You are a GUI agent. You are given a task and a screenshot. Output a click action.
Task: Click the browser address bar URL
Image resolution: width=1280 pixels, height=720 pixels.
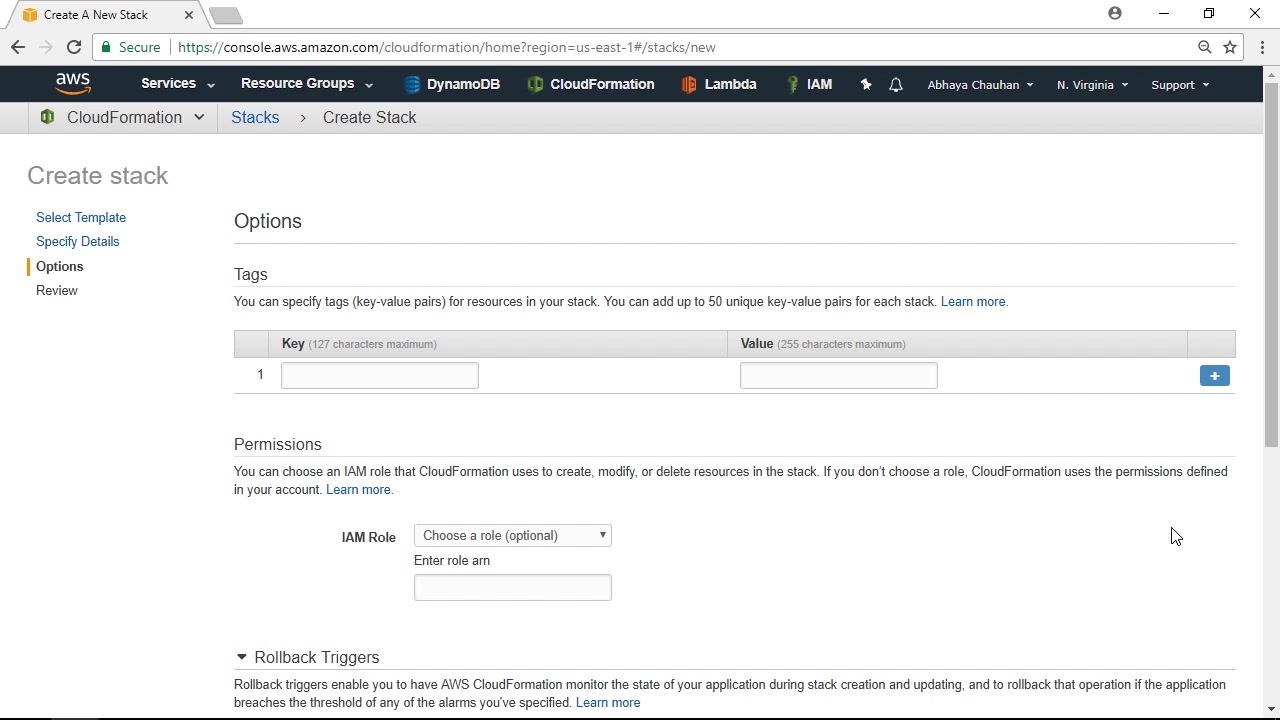click(447, 47)
